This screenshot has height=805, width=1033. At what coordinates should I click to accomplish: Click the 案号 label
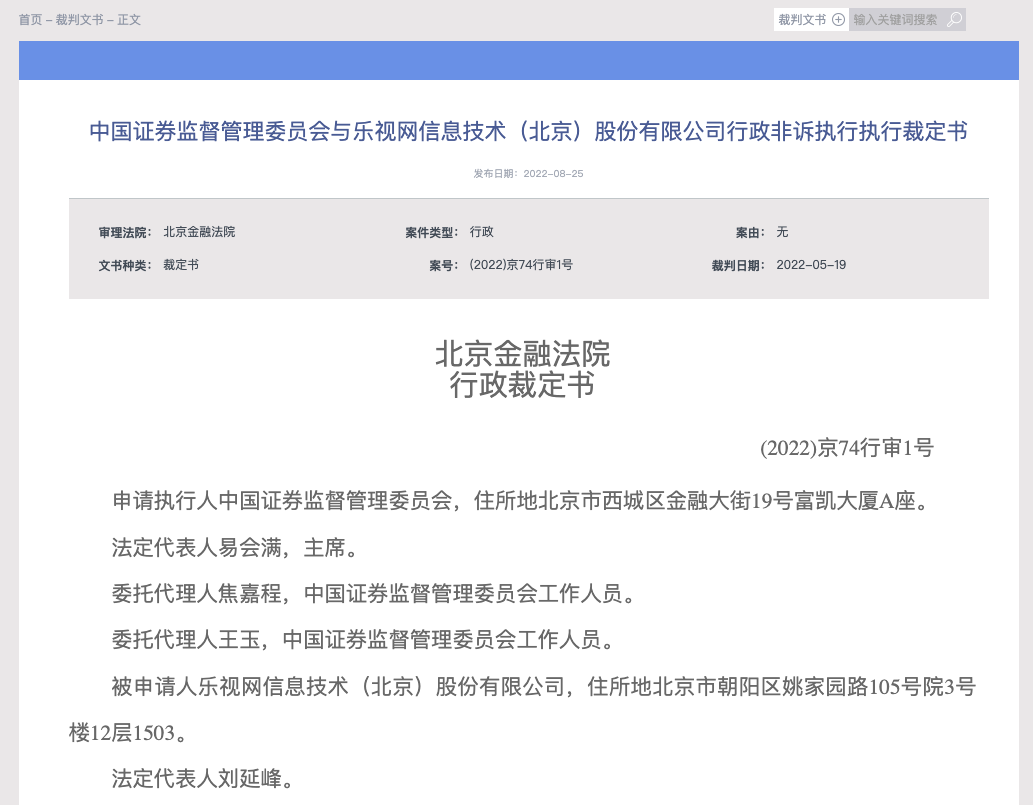tap(443, 265)
